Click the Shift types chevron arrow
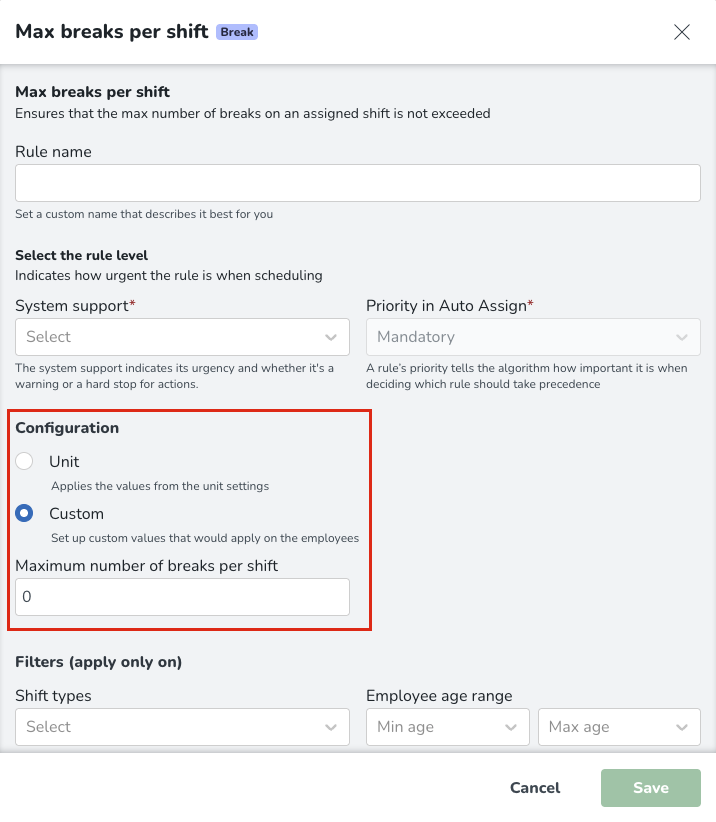 pos(331,727)
